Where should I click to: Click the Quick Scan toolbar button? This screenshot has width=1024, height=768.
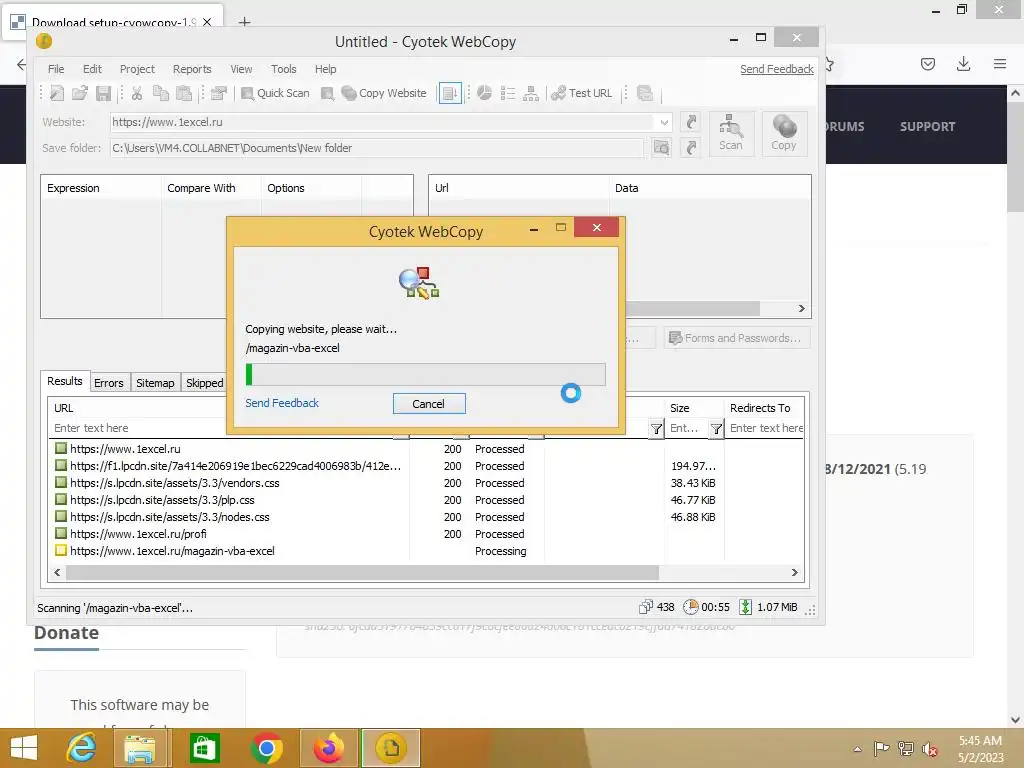(x=275, y=93)
